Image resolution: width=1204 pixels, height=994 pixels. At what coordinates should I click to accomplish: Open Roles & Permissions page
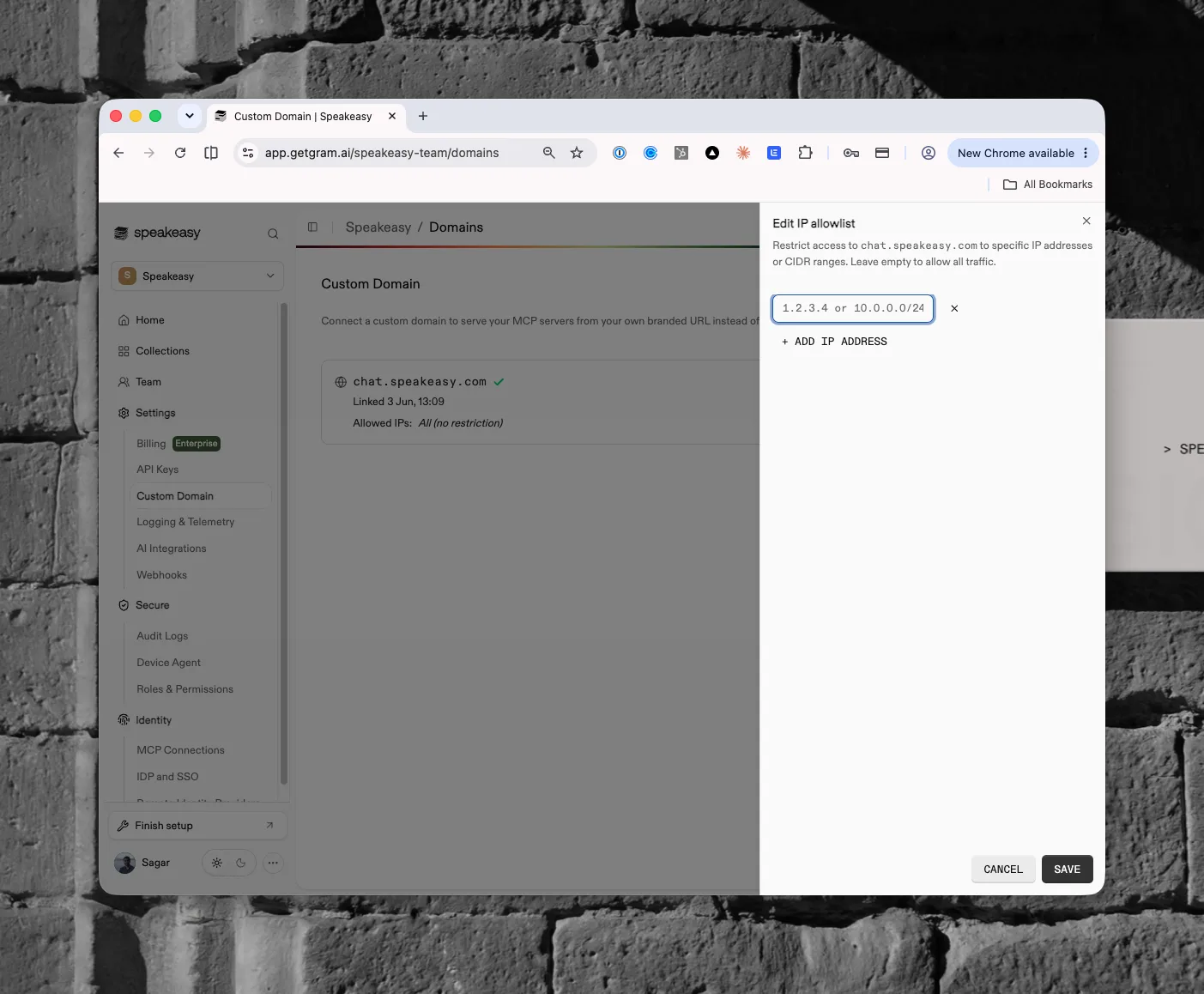click(185, 689)
